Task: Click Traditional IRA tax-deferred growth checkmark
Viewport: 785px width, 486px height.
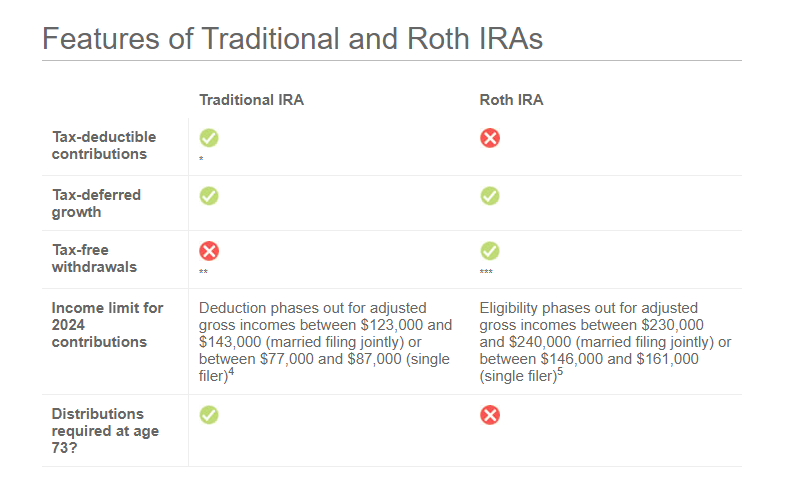Action: pos(209,195)
